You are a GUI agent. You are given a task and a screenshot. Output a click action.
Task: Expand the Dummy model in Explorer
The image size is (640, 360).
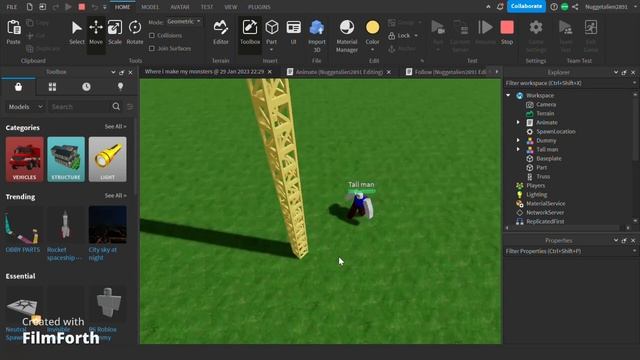click(518, 140)
